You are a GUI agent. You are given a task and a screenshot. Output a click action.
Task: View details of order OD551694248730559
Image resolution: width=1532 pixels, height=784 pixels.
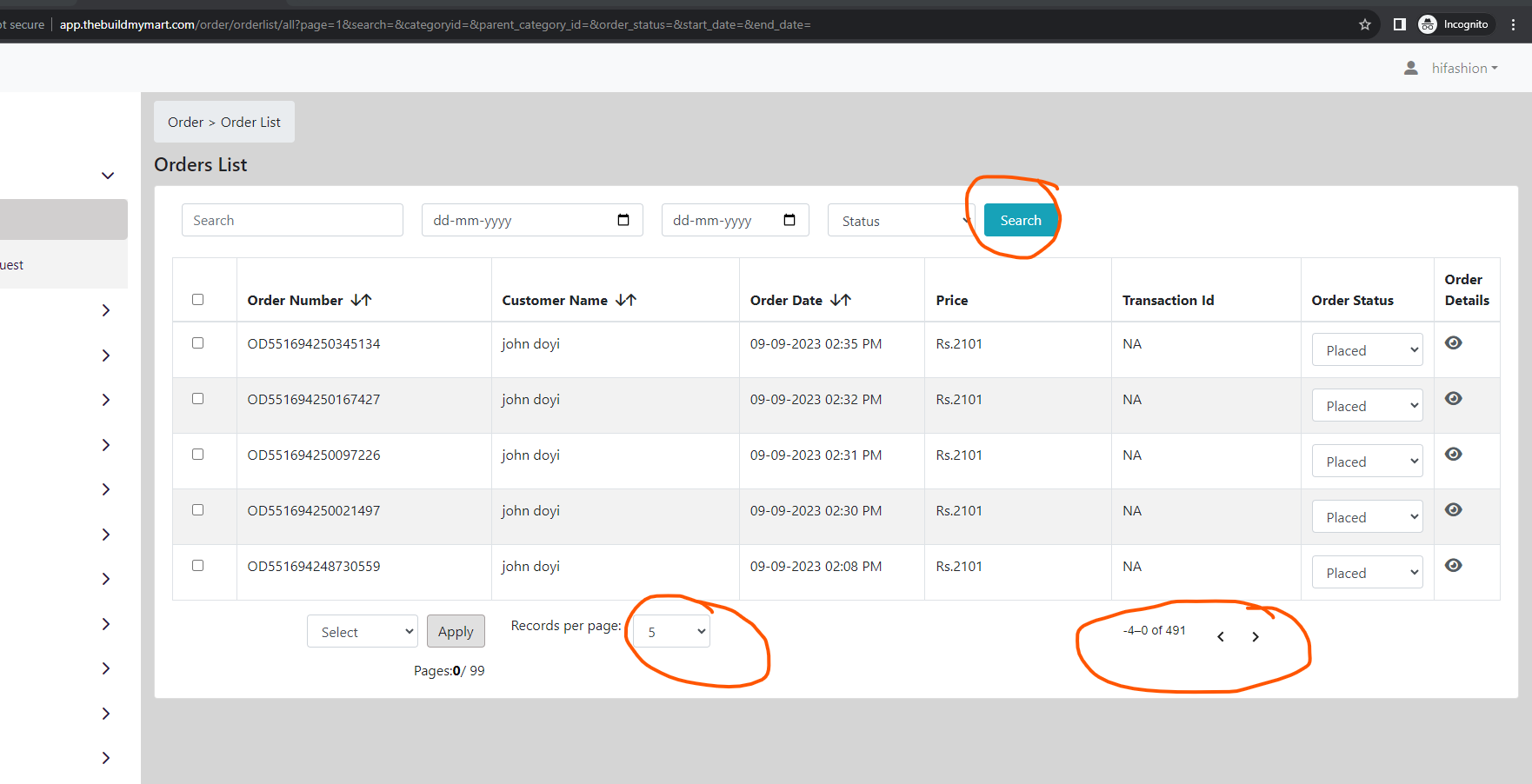coord(1453,565)
